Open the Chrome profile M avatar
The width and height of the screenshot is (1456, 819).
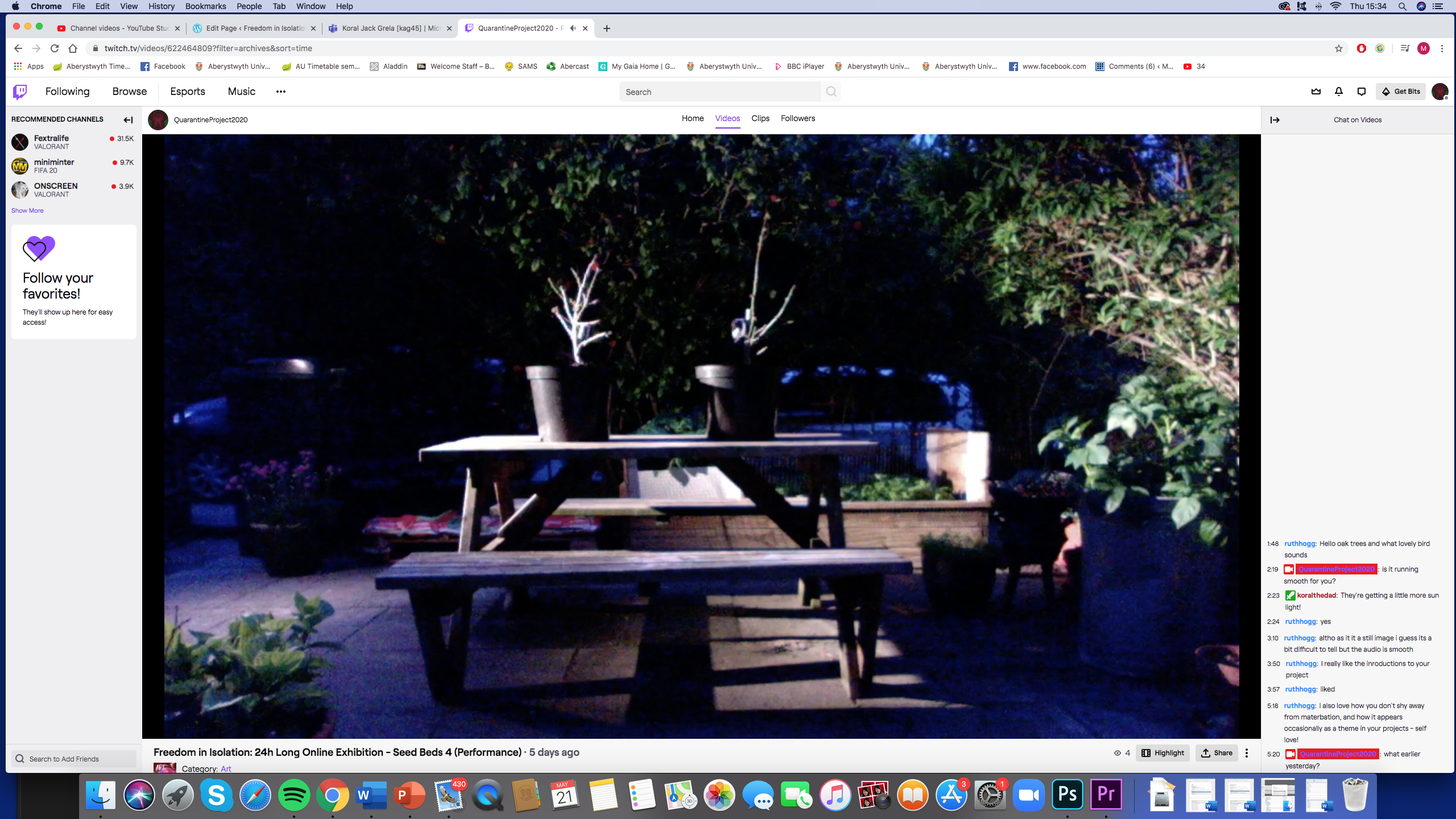click(x=1424, y=48)
